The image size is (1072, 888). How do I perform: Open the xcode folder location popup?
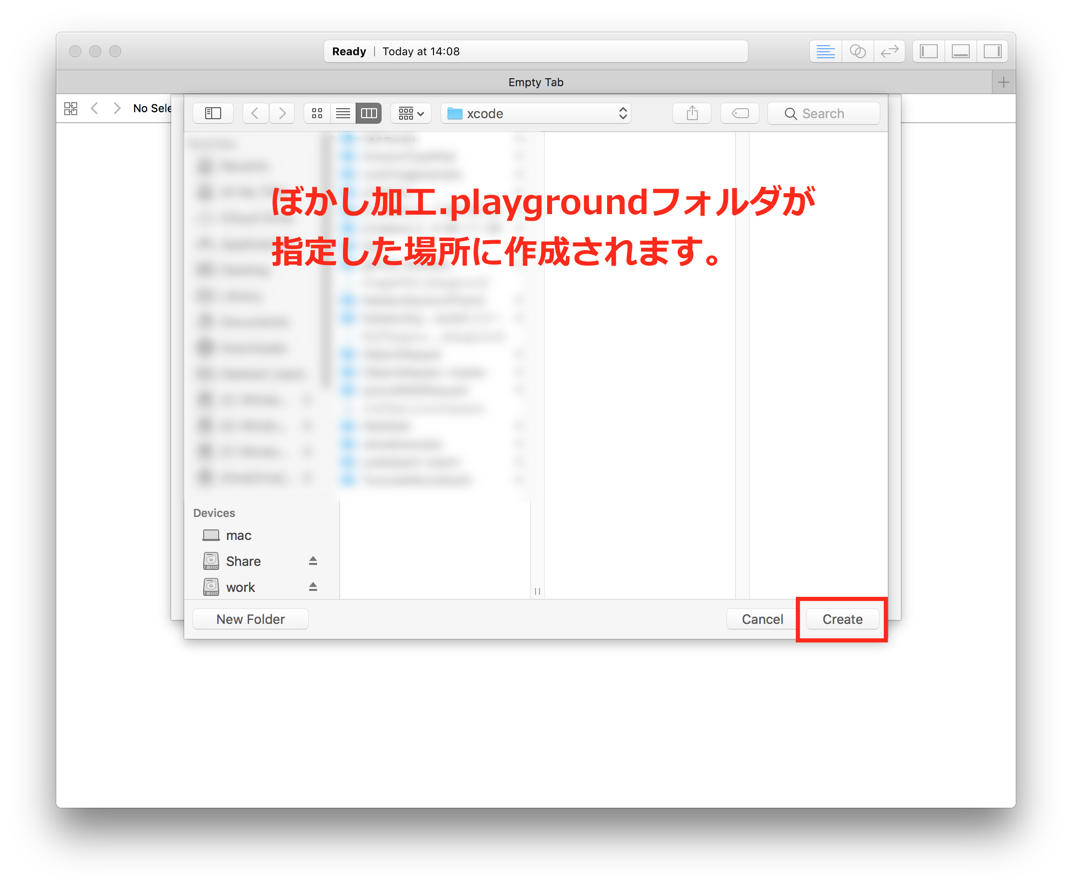pos(536,113)
